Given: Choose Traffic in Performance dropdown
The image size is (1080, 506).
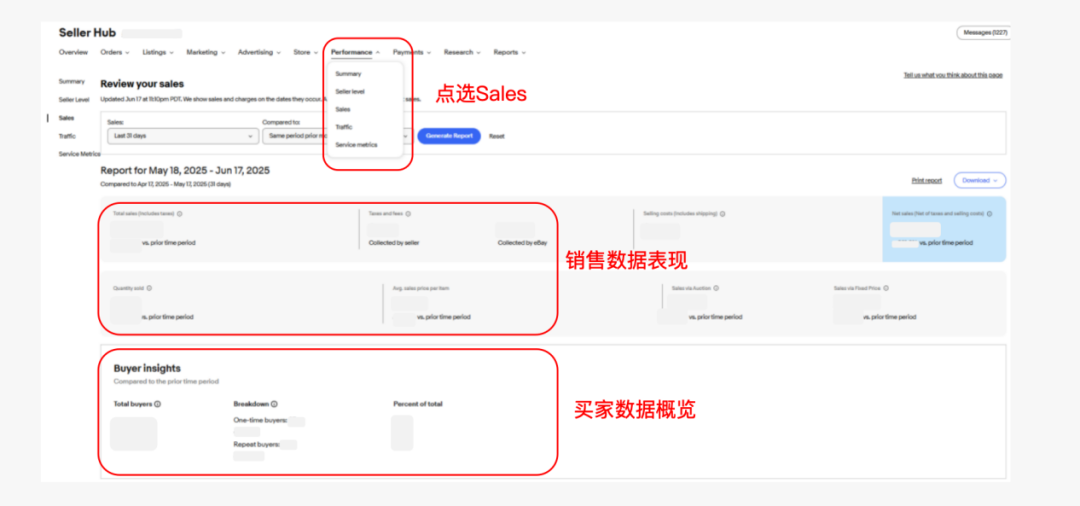Looking at the screenshot, I should click(344, 127).
